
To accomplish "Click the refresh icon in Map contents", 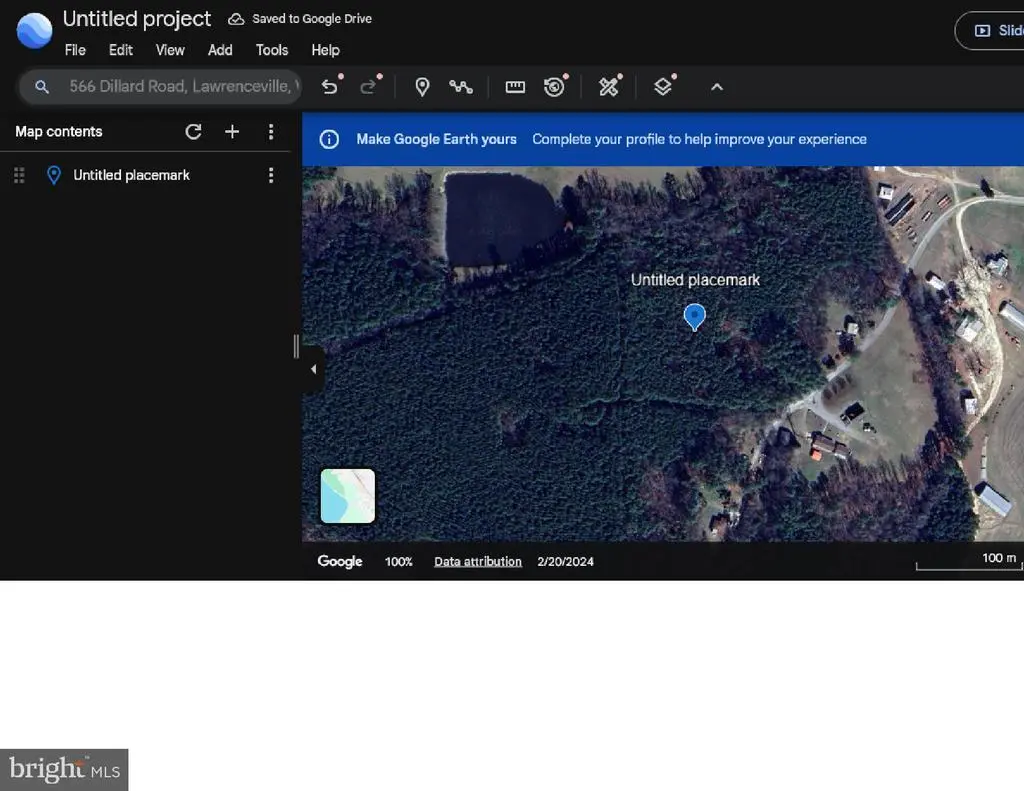I will click(x=194, y=132).
